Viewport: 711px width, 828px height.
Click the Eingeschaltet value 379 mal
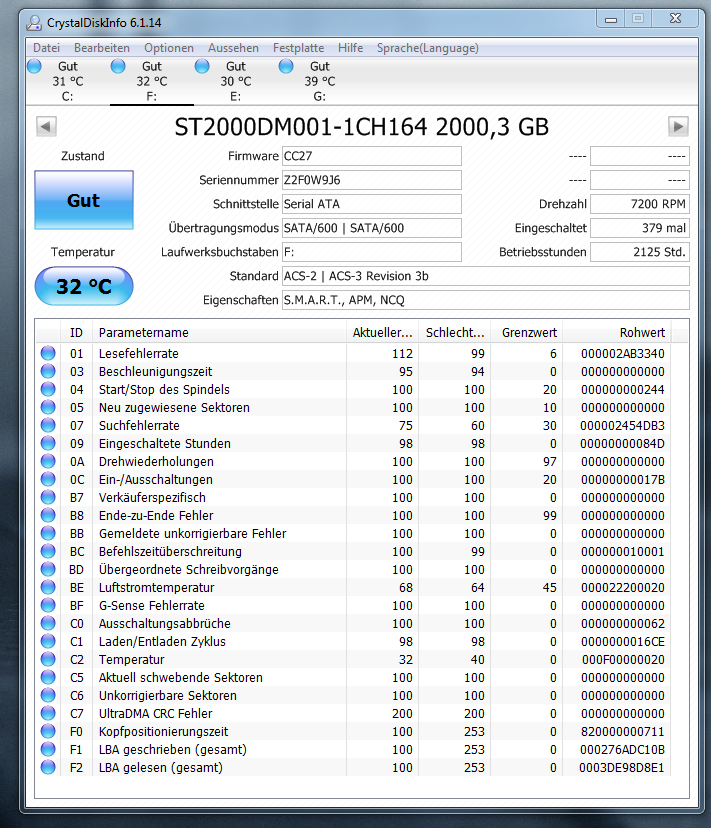[x=640, y=228]
